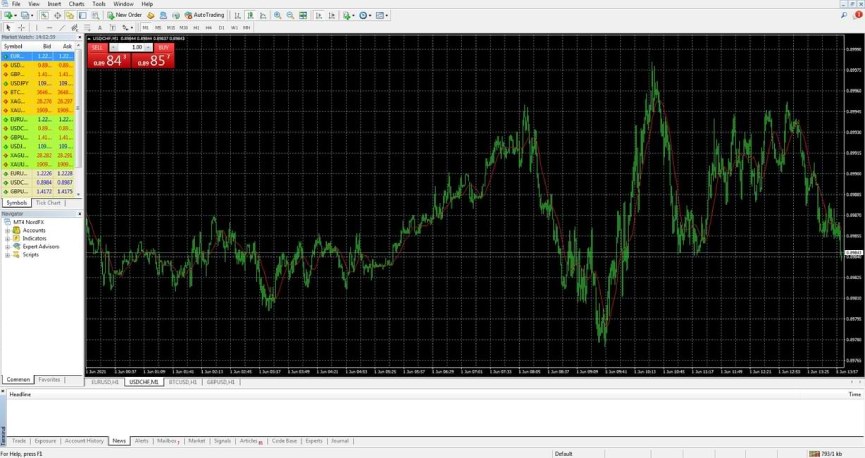The height and width of the screenshot is (458, 865).
Task: Open the BTCUSD,H1 chart tab
Action: [183, 382]
